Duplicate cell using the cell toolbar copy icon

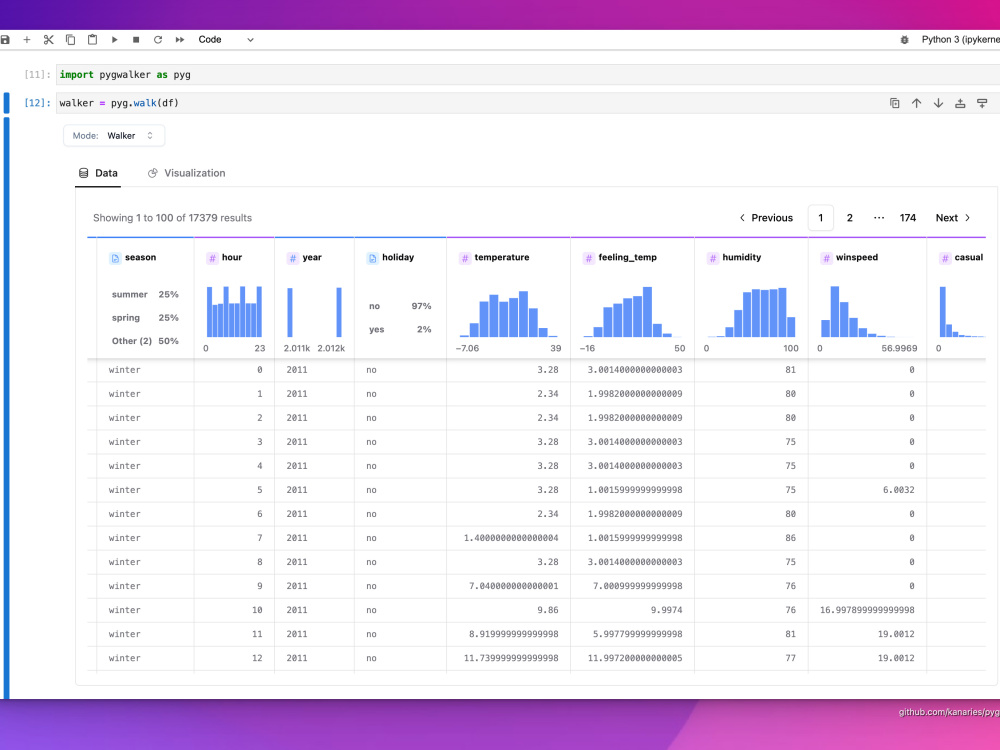895,103
